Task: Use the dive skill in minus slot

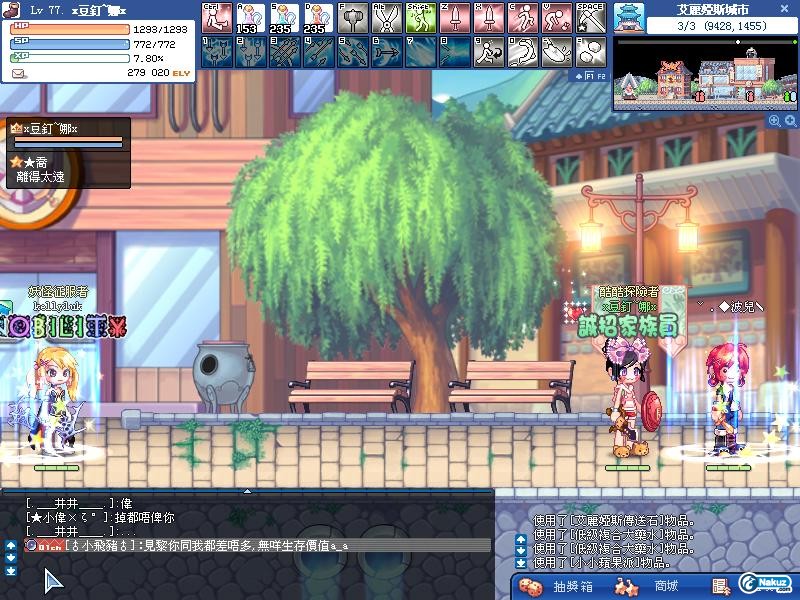Action: point(557,52)
